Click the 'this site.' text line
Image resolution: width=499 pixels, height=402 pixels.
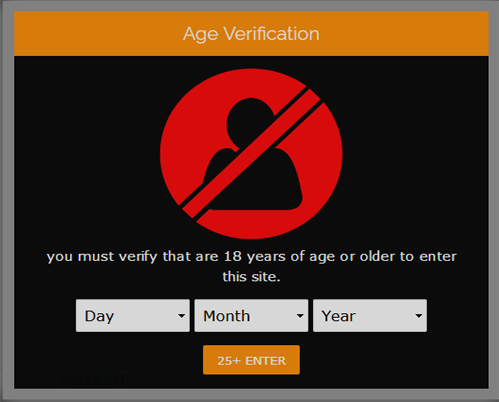click(252, 277)
